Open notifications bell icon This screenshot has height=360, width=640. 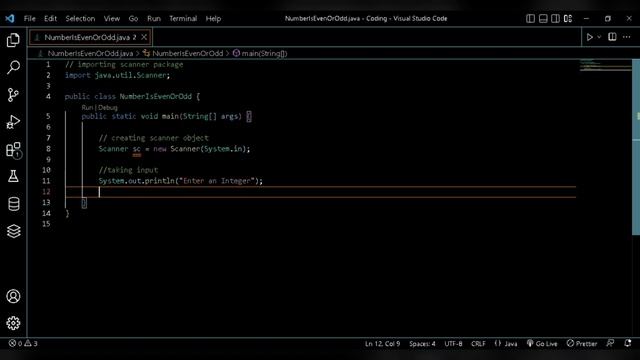628,343
